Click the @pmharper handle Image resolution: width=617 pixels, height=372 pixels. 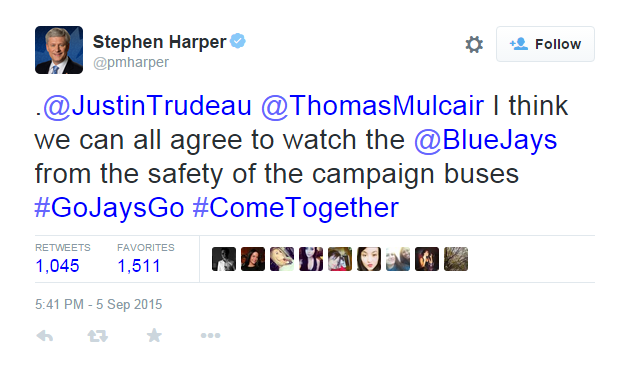click(131, 63)
